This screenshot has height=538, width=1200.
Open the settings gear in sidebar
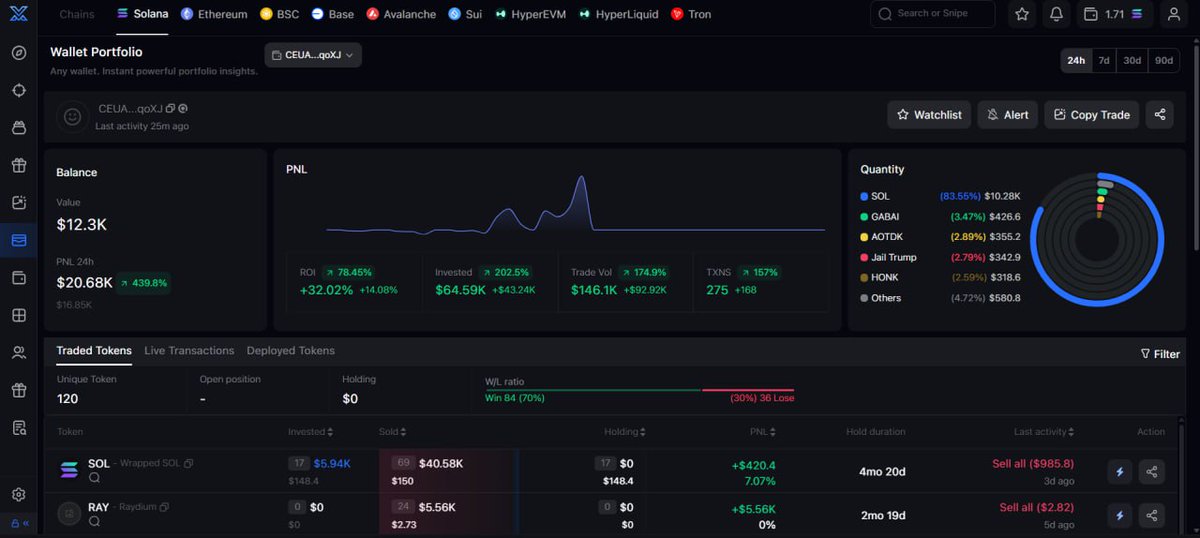(18, 495)
